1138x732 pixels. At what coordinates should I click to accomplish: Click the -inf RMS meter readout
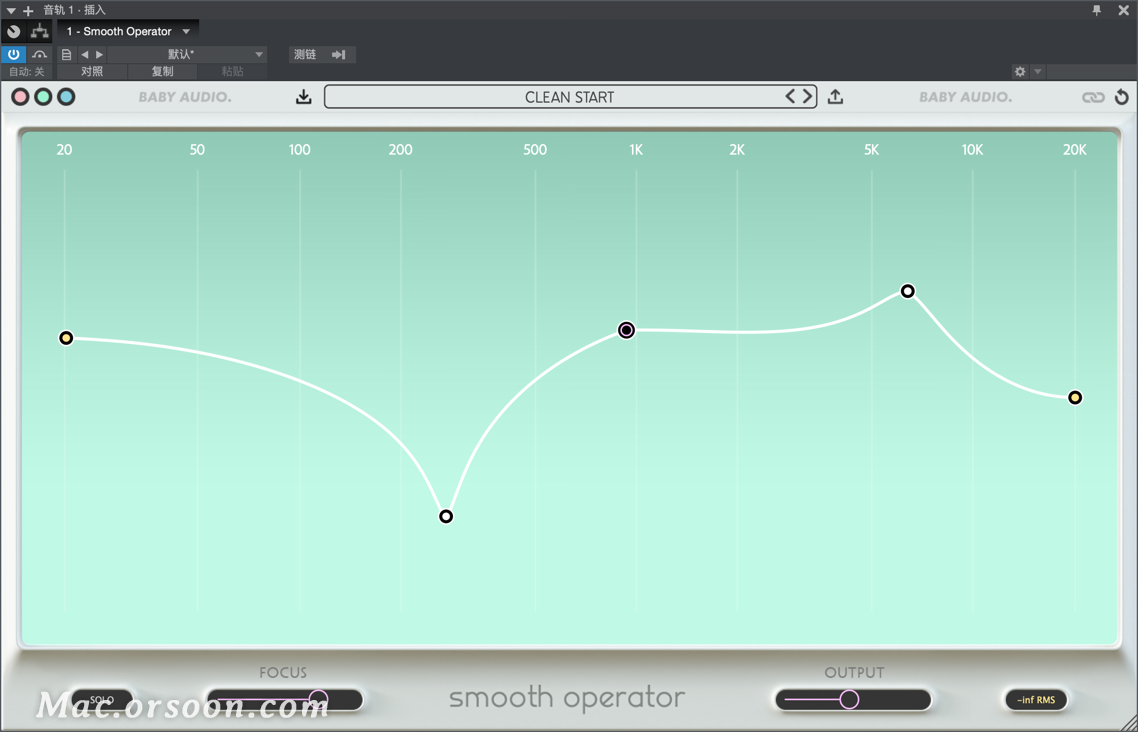(1036, 700)
